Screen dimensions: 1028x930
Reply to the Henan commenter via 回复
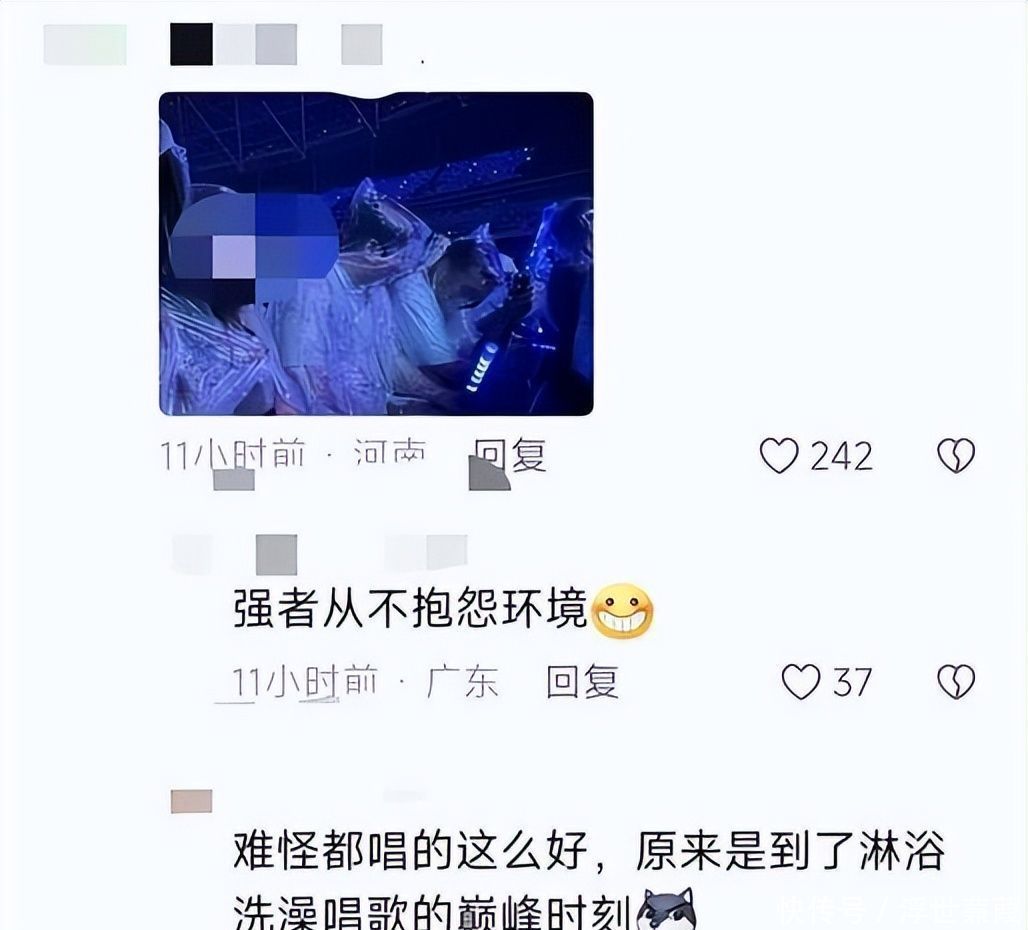coord(510,455)
